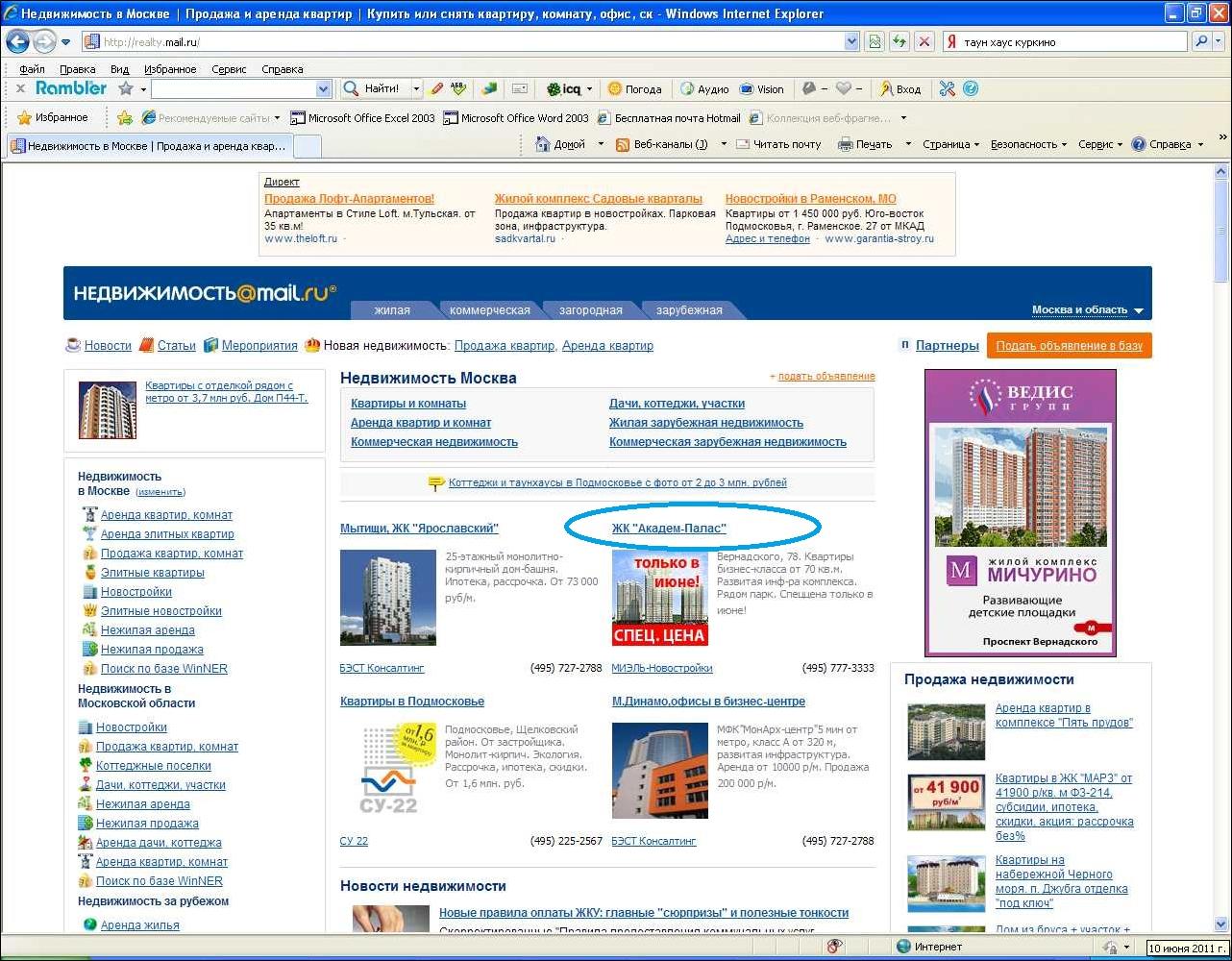Click the Rambler toolbar settings tools icon

click(x=948, y=88)
